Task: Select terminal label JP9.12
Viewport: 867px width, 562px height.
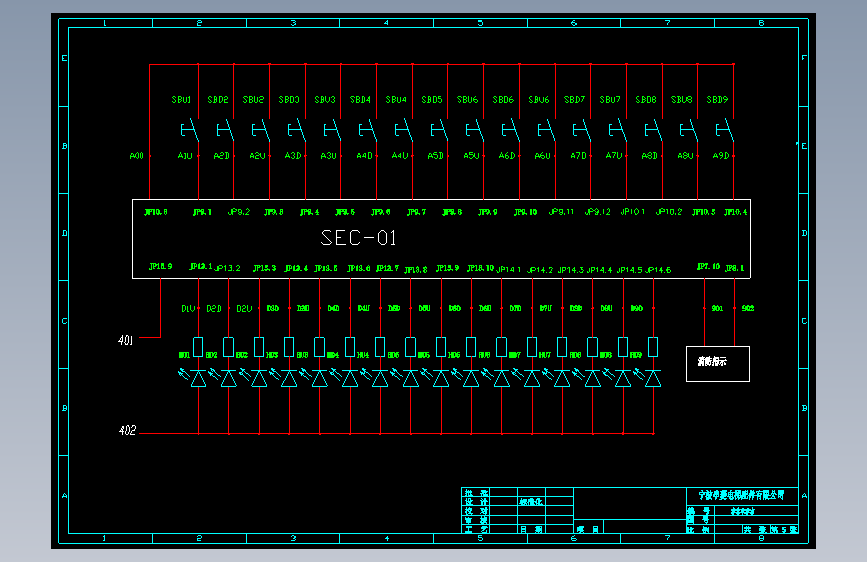Action: point(598,212)
